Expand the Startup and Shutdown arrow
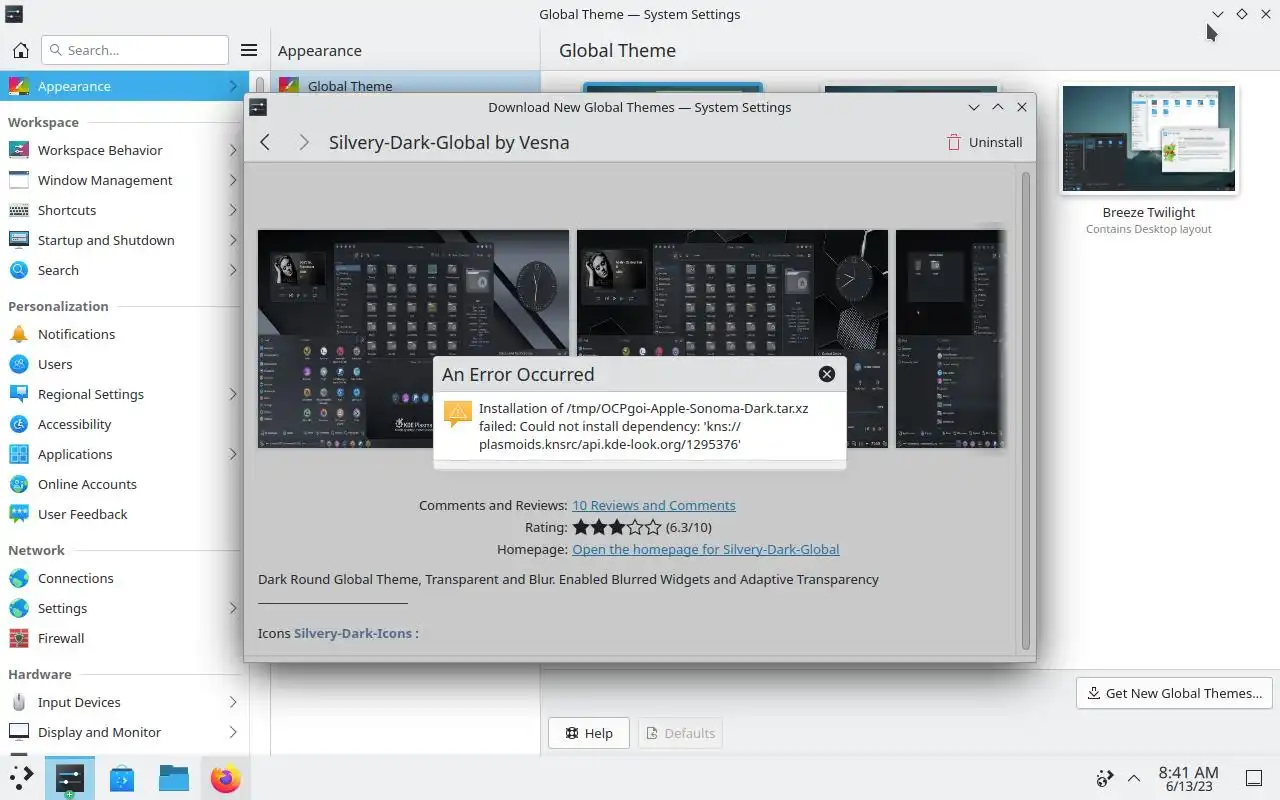1280x800 pixels. tap(233, 240)
